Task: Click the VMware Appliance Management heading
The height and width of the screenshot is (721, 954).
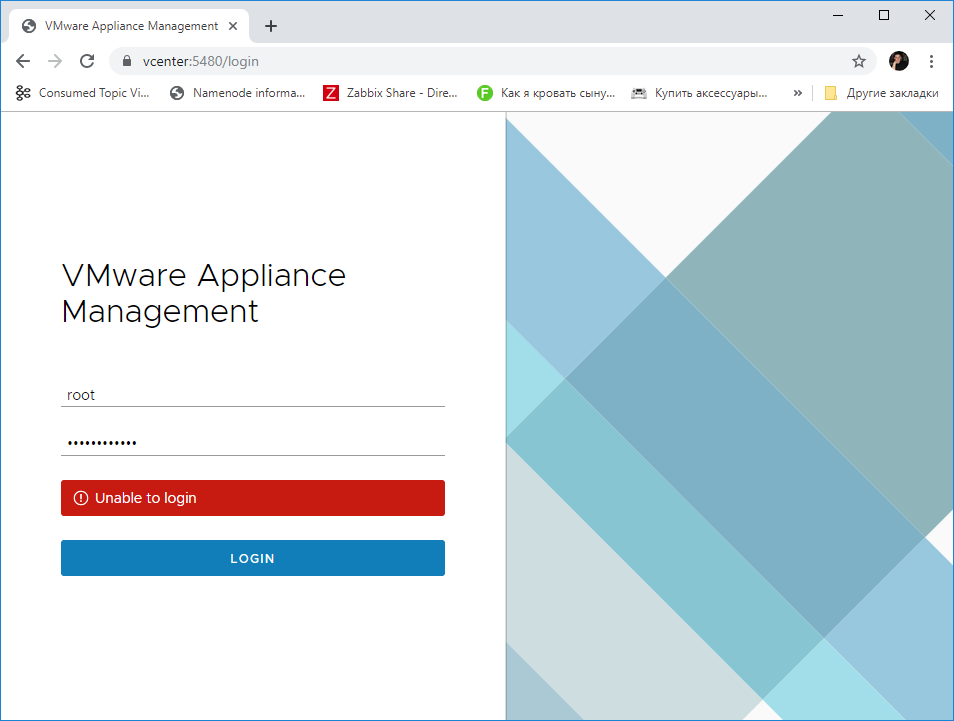Action: [x=204, y=293]
